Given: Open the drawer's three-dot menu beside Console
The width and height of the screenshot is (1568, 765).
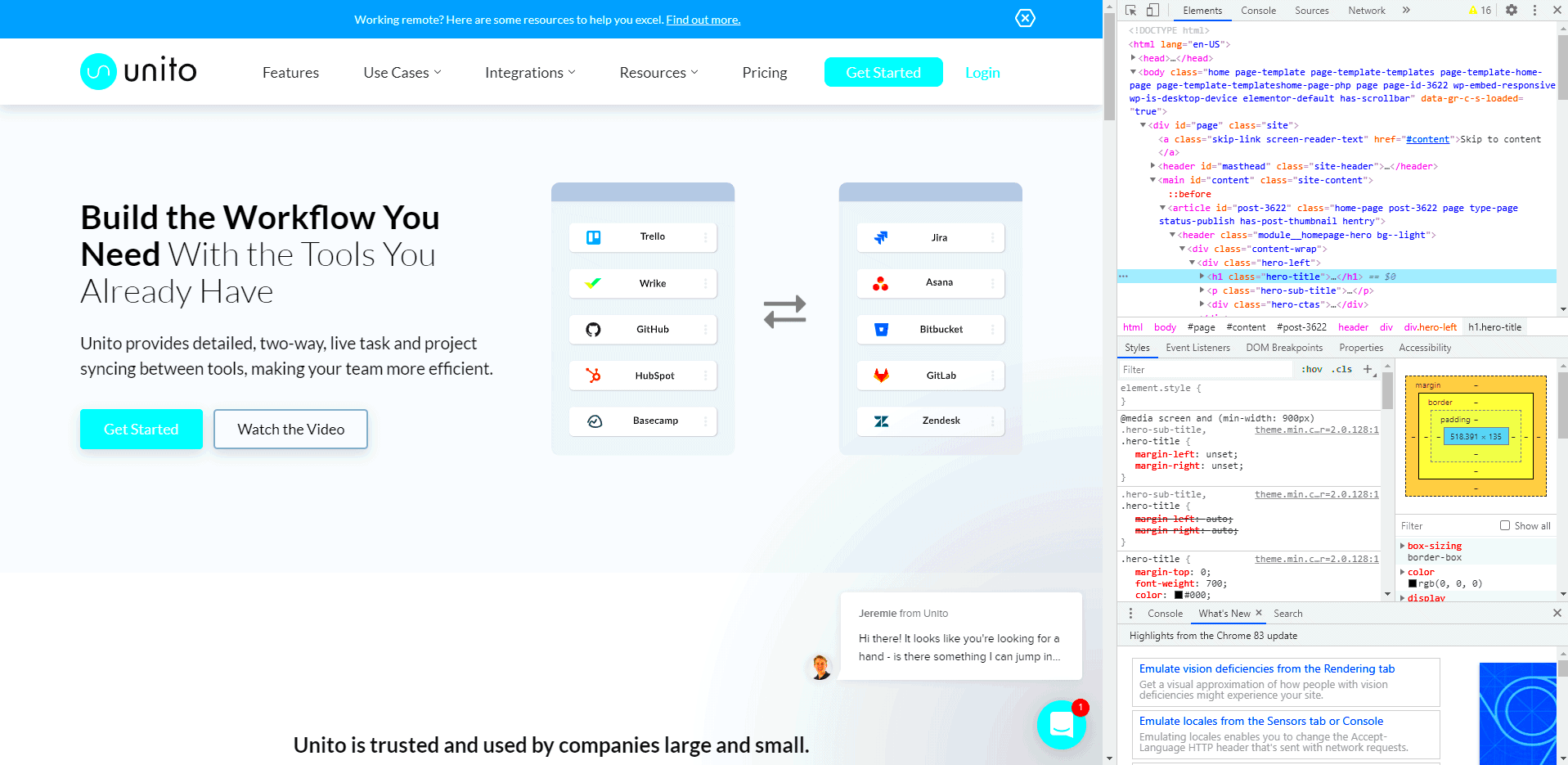Looking at the screenshot, I should pos(1131,613).
